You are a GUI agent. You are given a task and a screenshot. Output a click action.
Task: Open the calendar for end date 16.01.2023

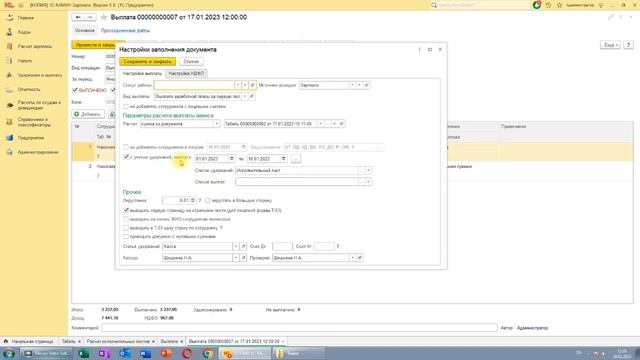point(284,158)
